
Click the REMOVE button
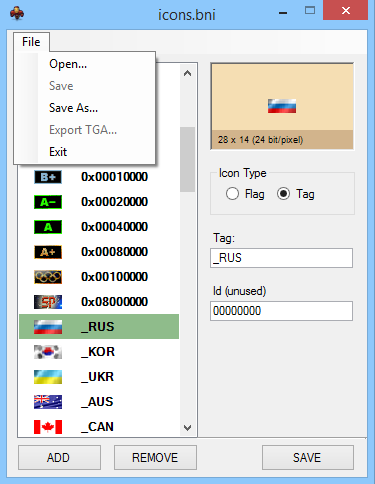(155, 457)
